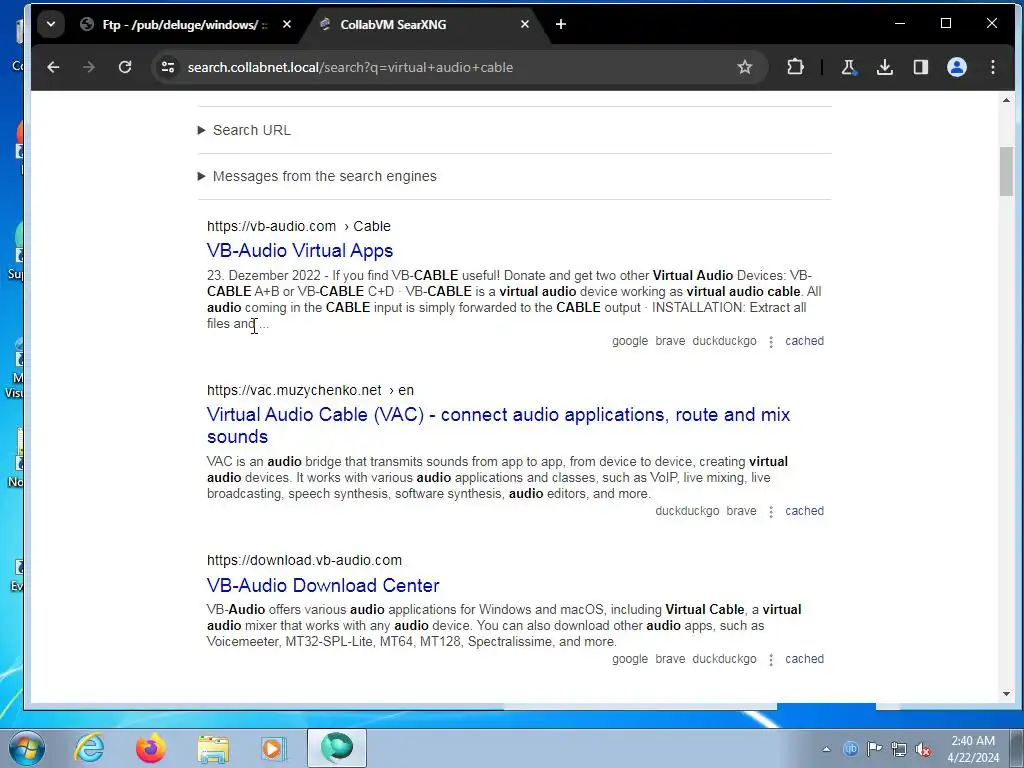Open Windows Media Player from taskbar

pyautogui.click(x=273, y=748)
